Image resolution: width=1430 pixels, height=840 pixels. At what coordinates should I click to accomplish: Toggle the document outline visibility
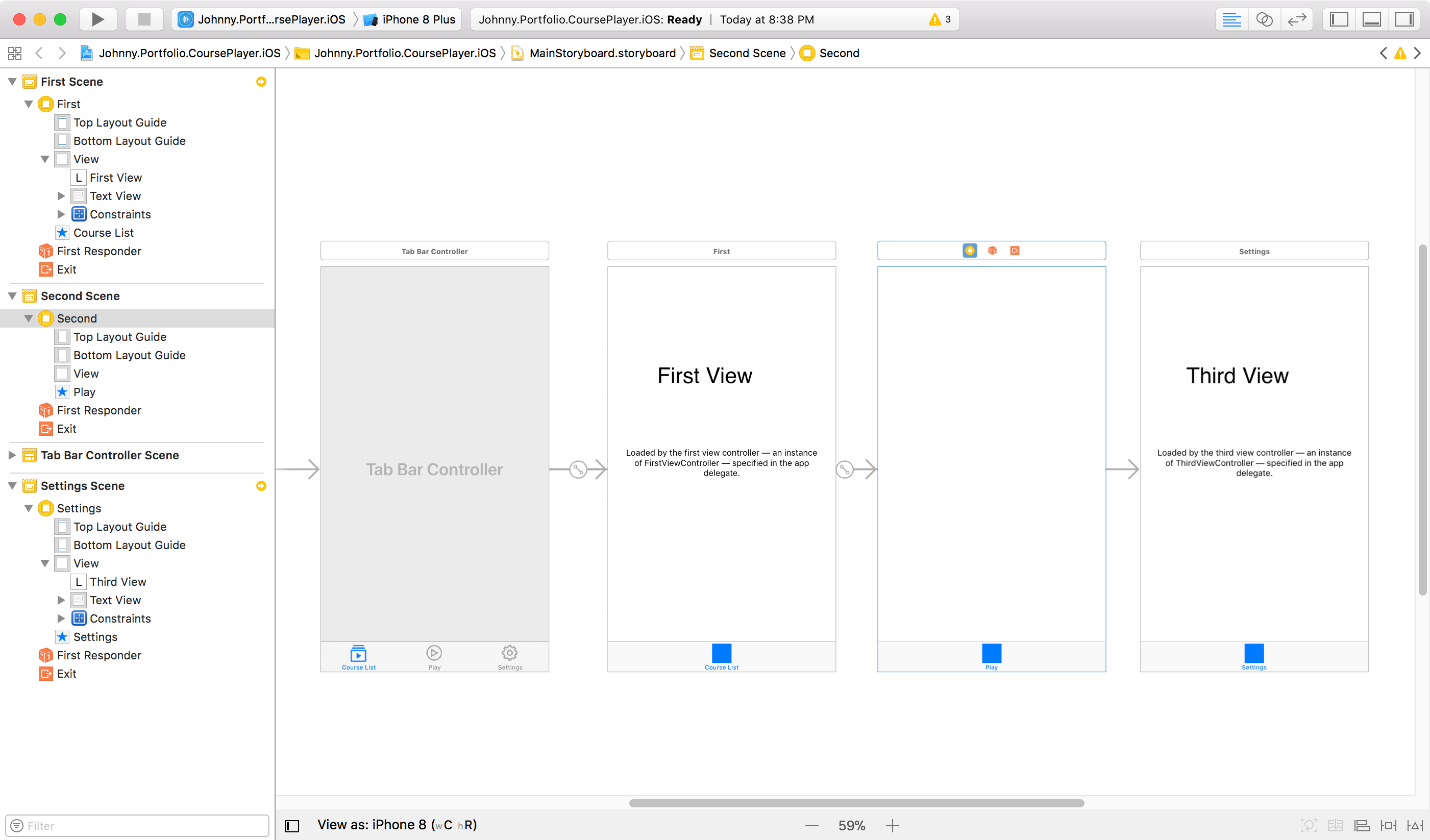(292, 826)
